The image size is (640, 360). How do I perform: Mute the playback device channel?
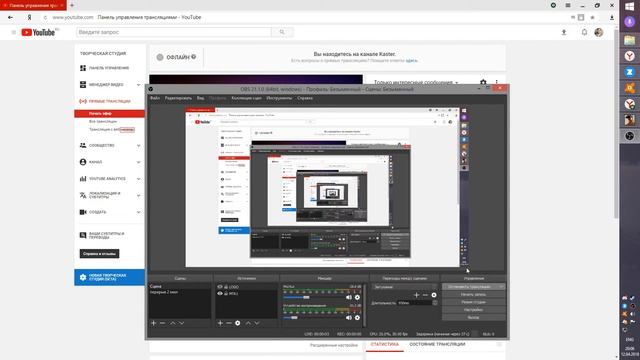349,318
